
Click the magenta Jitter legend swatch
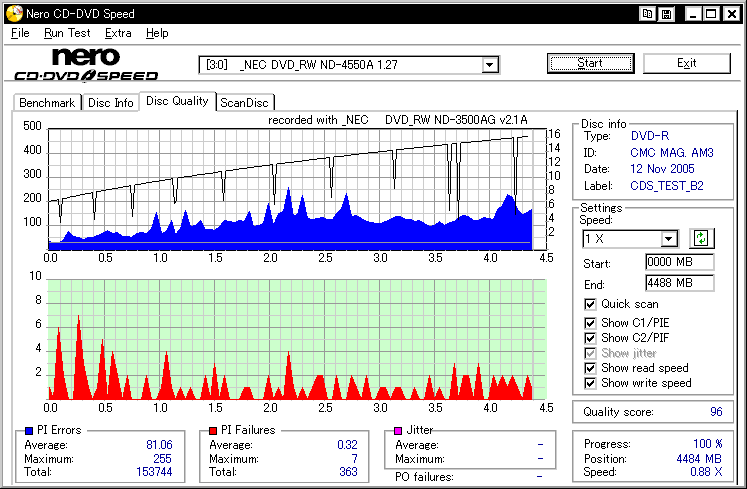[x=398, y=431]
